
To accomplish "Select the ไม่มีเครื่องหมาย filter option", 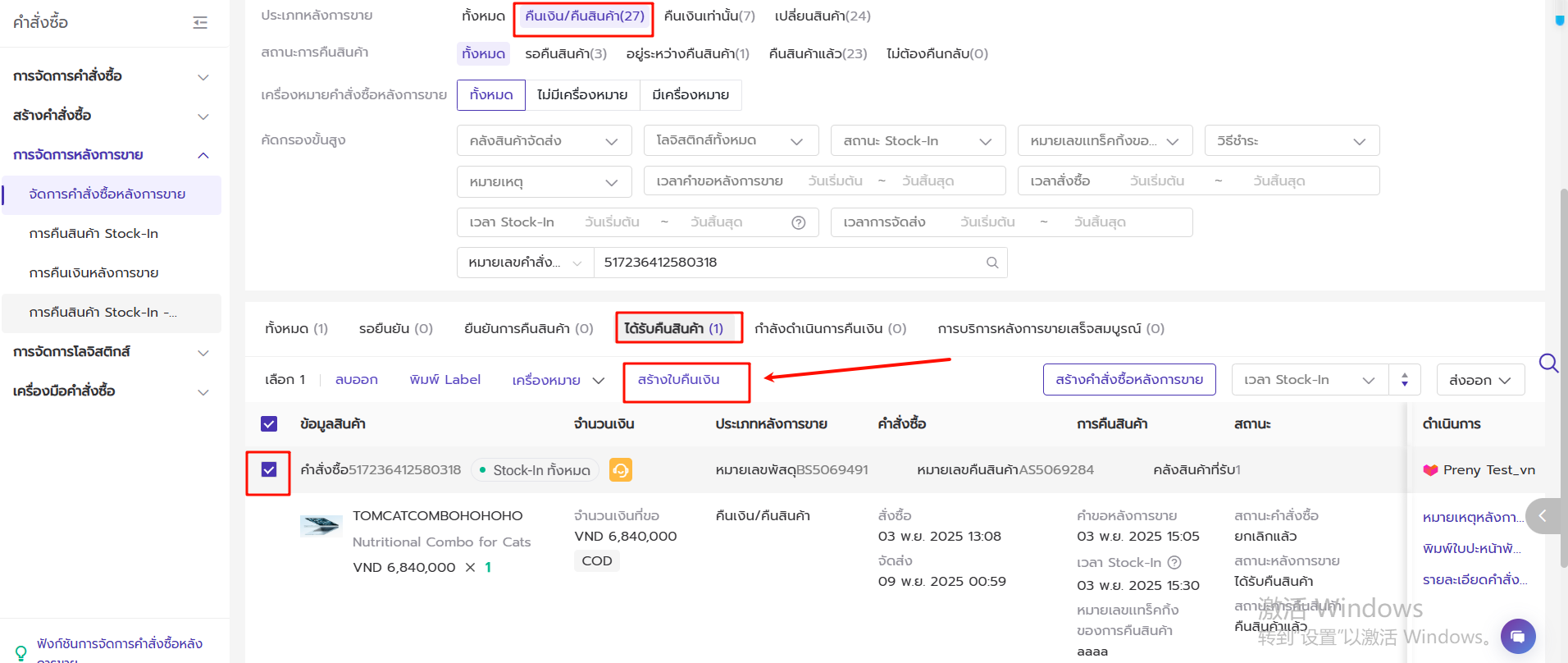I will pyautogui.click(x=581, y=95).
